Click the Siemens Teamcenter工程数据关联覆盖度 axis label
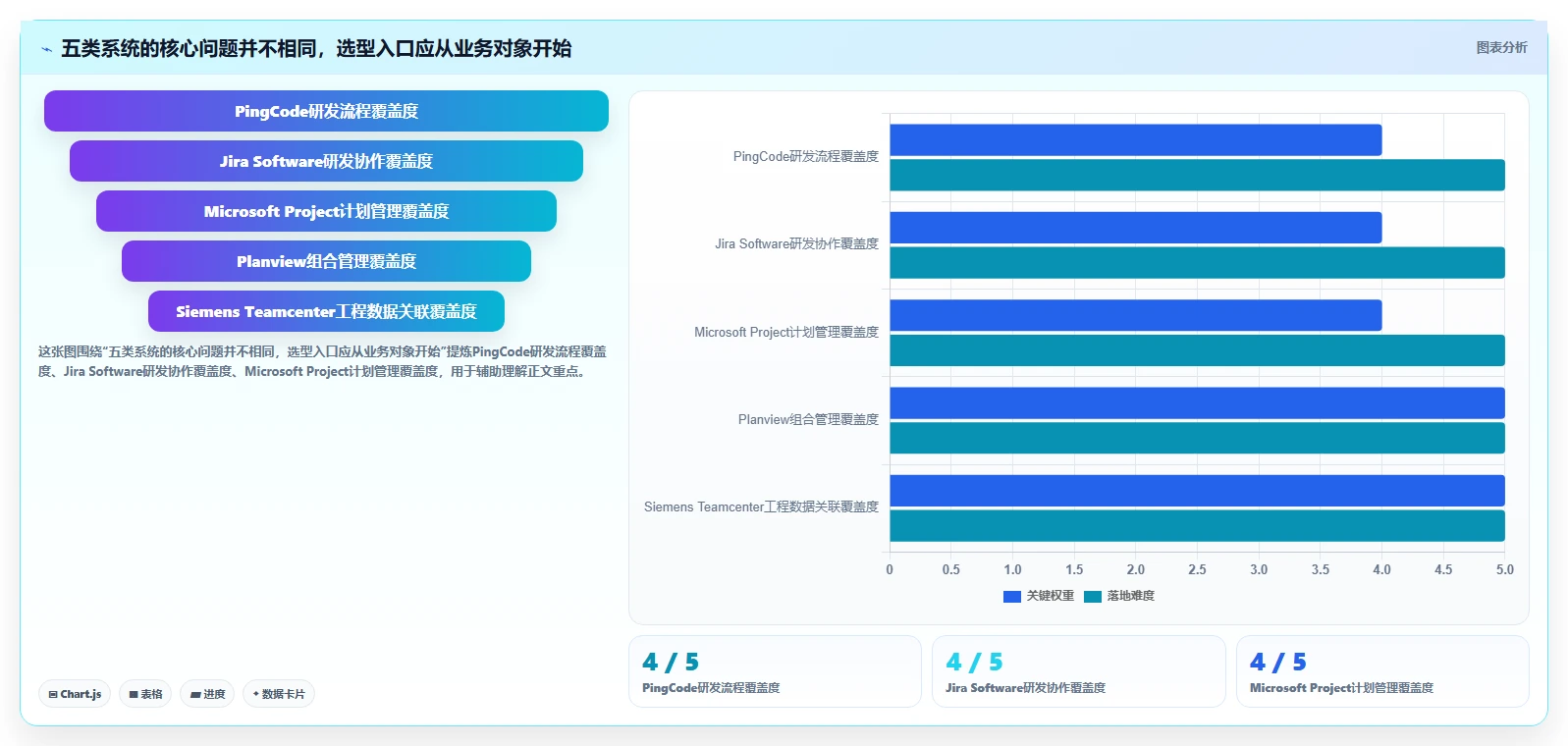Image resolution: width=1568 pixels, height=746 pixels. tap(761, 506)
